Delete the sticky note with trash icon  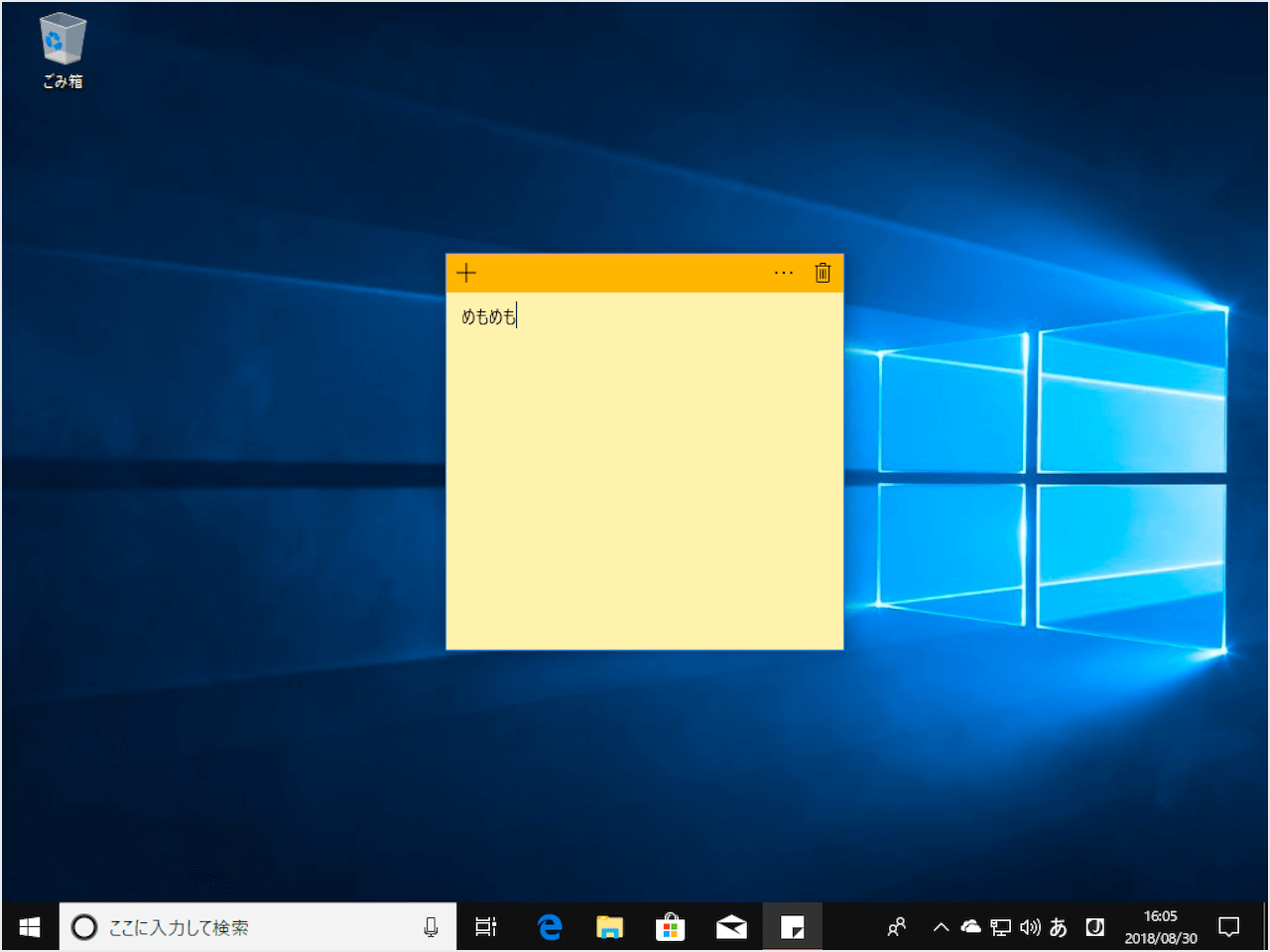pos(823,273)
